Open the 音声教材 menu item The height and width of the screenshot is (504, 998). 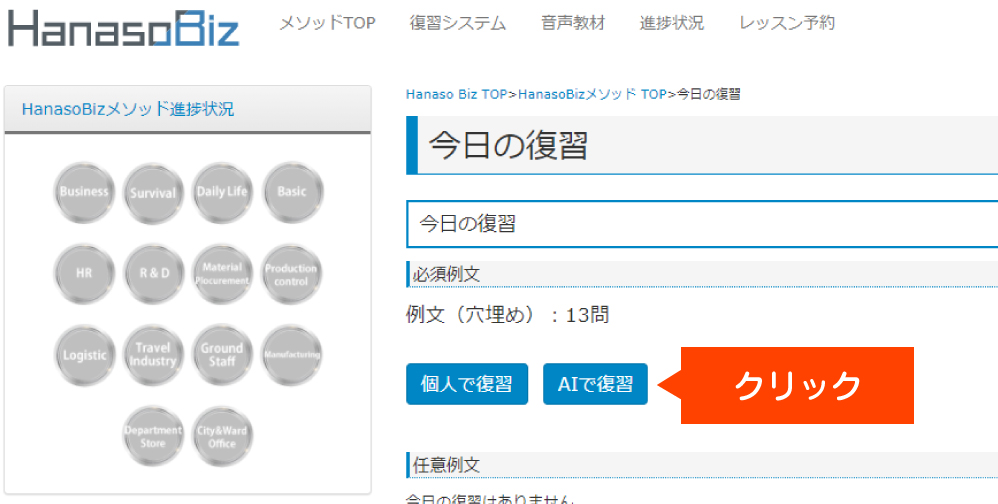click(573, 24)
